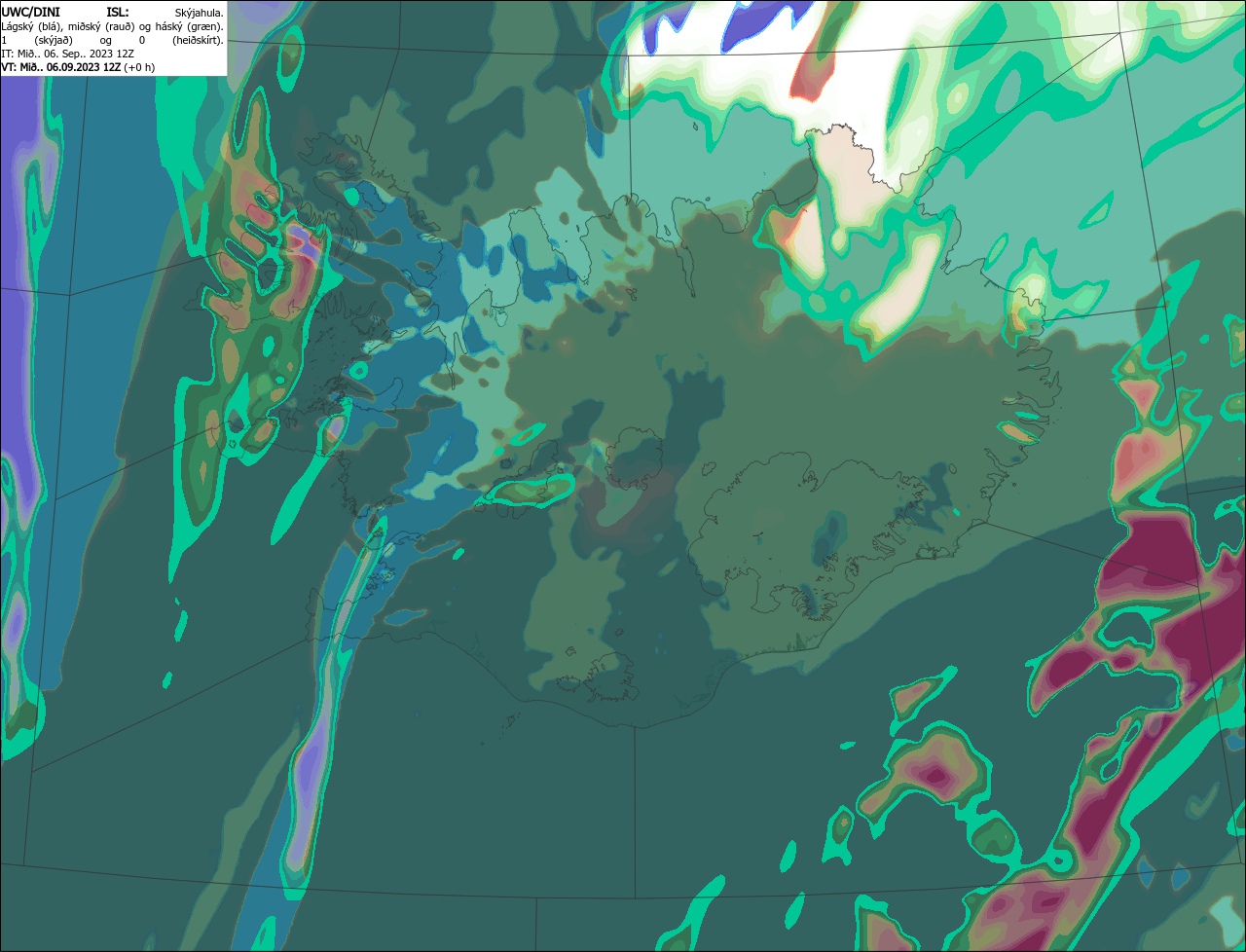Click the "UWC/DINI" model label
This screenshot has height=952, width=1246.
pyautogui.click(x=31, y=13)
